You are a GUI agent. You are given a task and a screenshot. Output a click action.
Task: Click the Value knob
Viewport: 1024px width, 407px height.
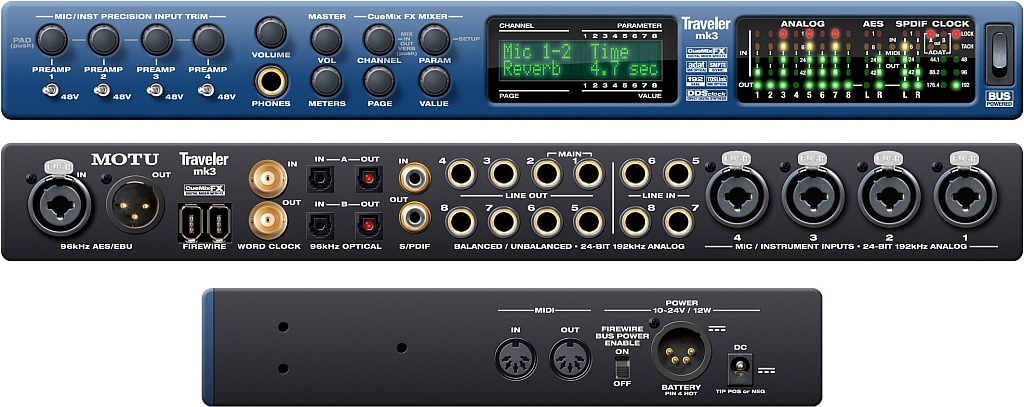click(434, 80)
